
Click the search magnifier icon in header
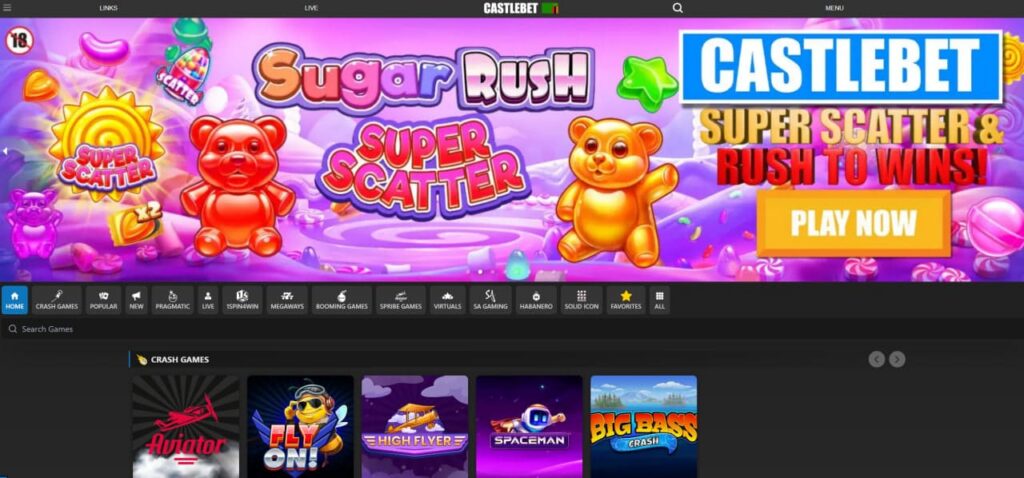point(677,8)
